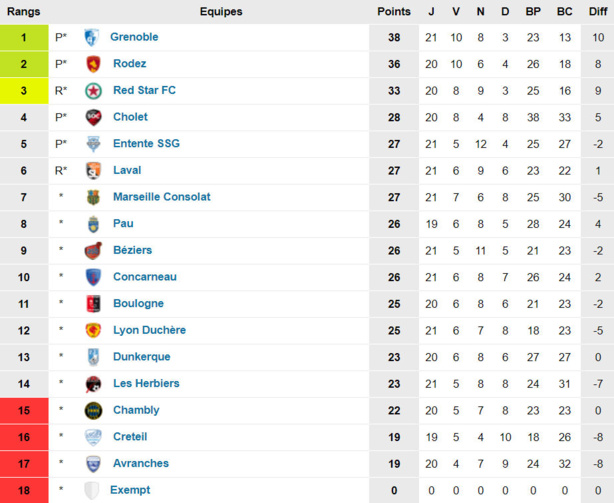Click the Boulogne club badge
614x503 pixels.
coord(93,304)
